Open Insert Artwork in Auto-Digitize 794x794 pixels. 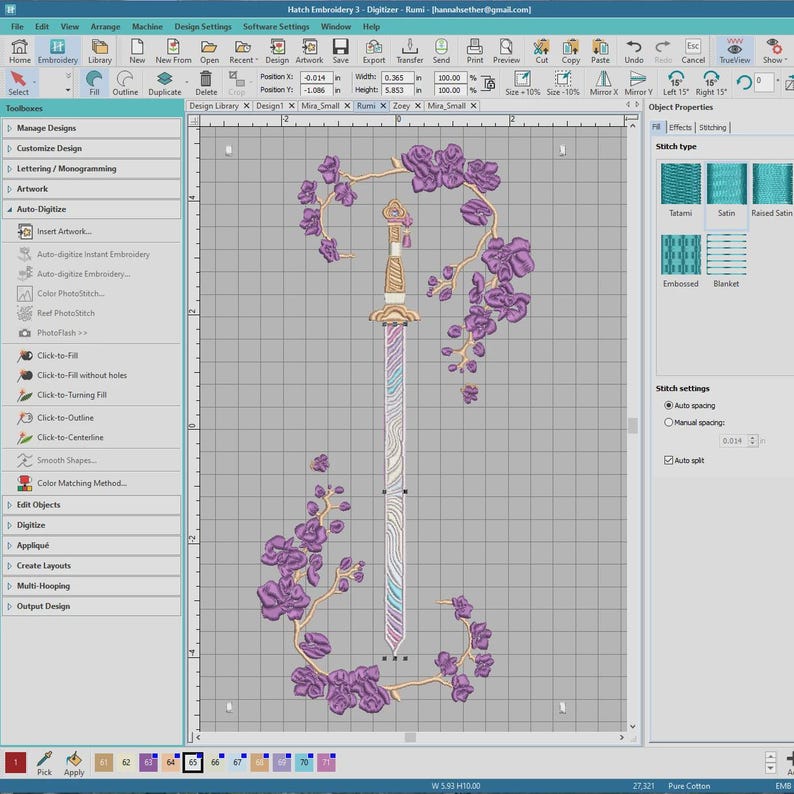pyautogui.click(x=64, y=231)
